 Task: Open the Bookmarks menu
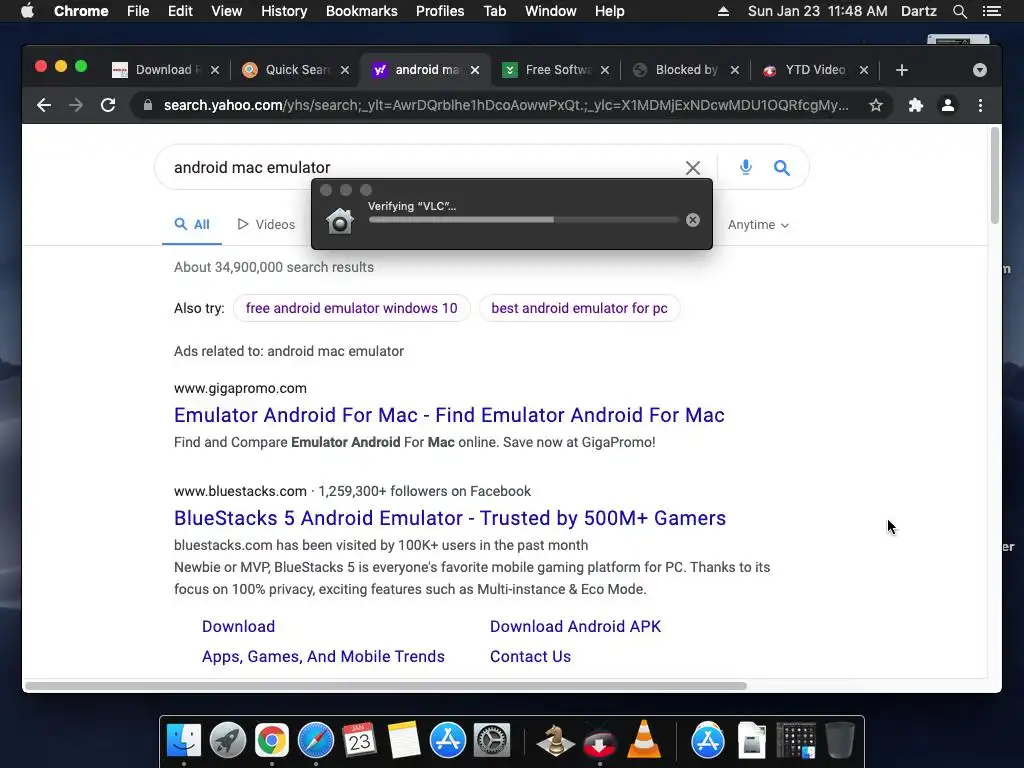362,11
